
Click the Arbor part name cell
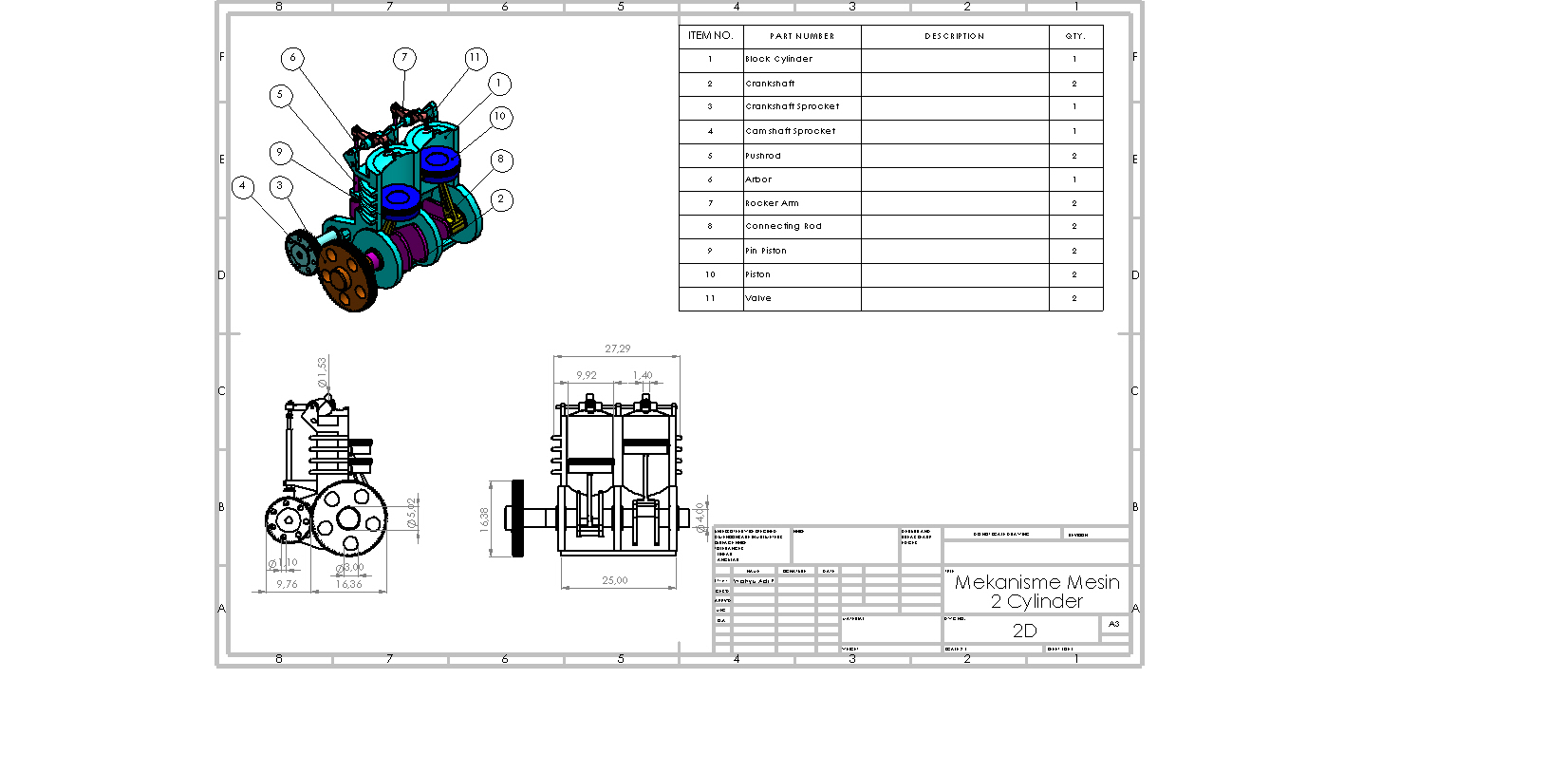[x=802, y=179]
